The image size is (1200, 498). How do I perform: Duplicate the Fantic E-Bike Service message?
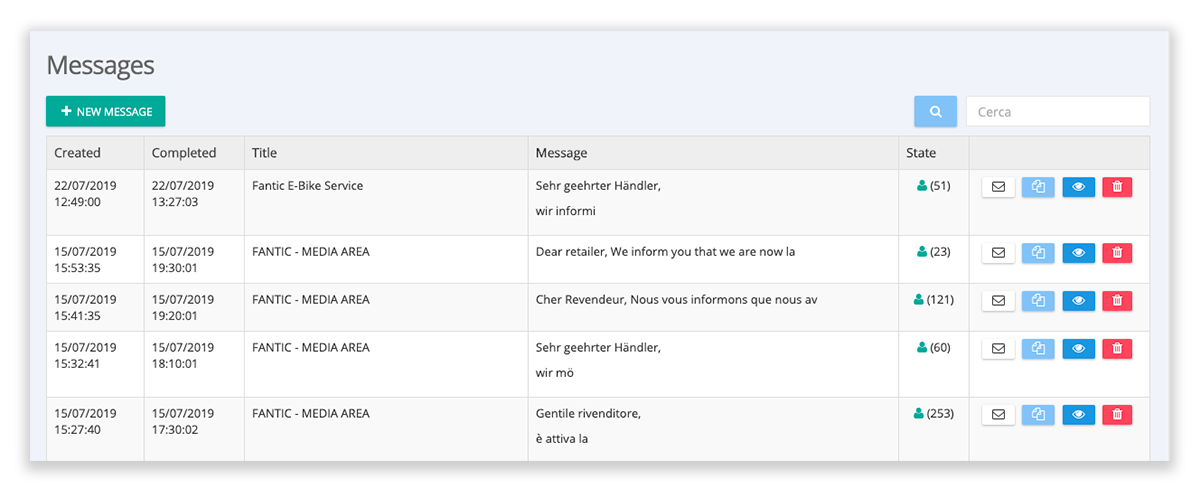coord(1038,187)
